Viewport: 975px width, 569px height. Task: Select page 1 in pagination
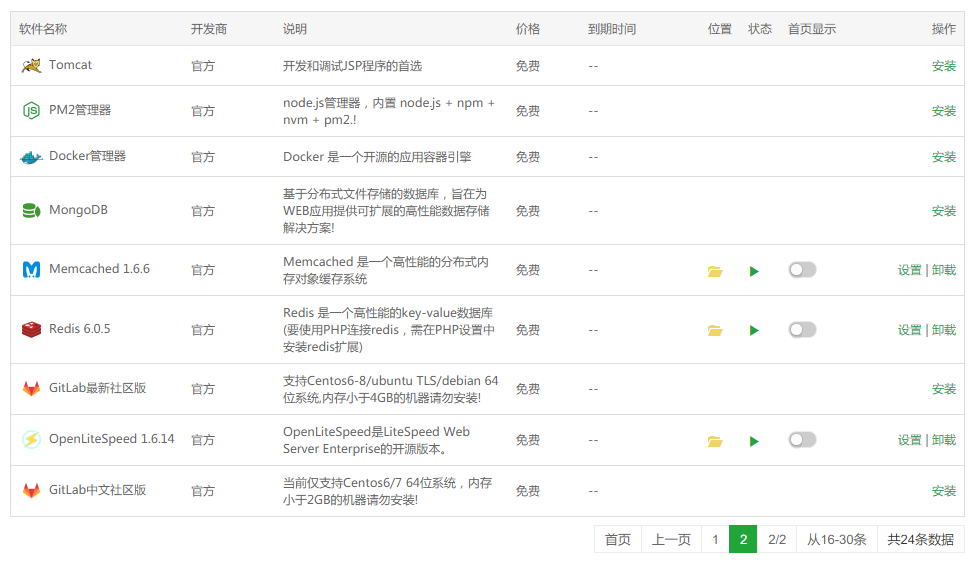point(715,539)
